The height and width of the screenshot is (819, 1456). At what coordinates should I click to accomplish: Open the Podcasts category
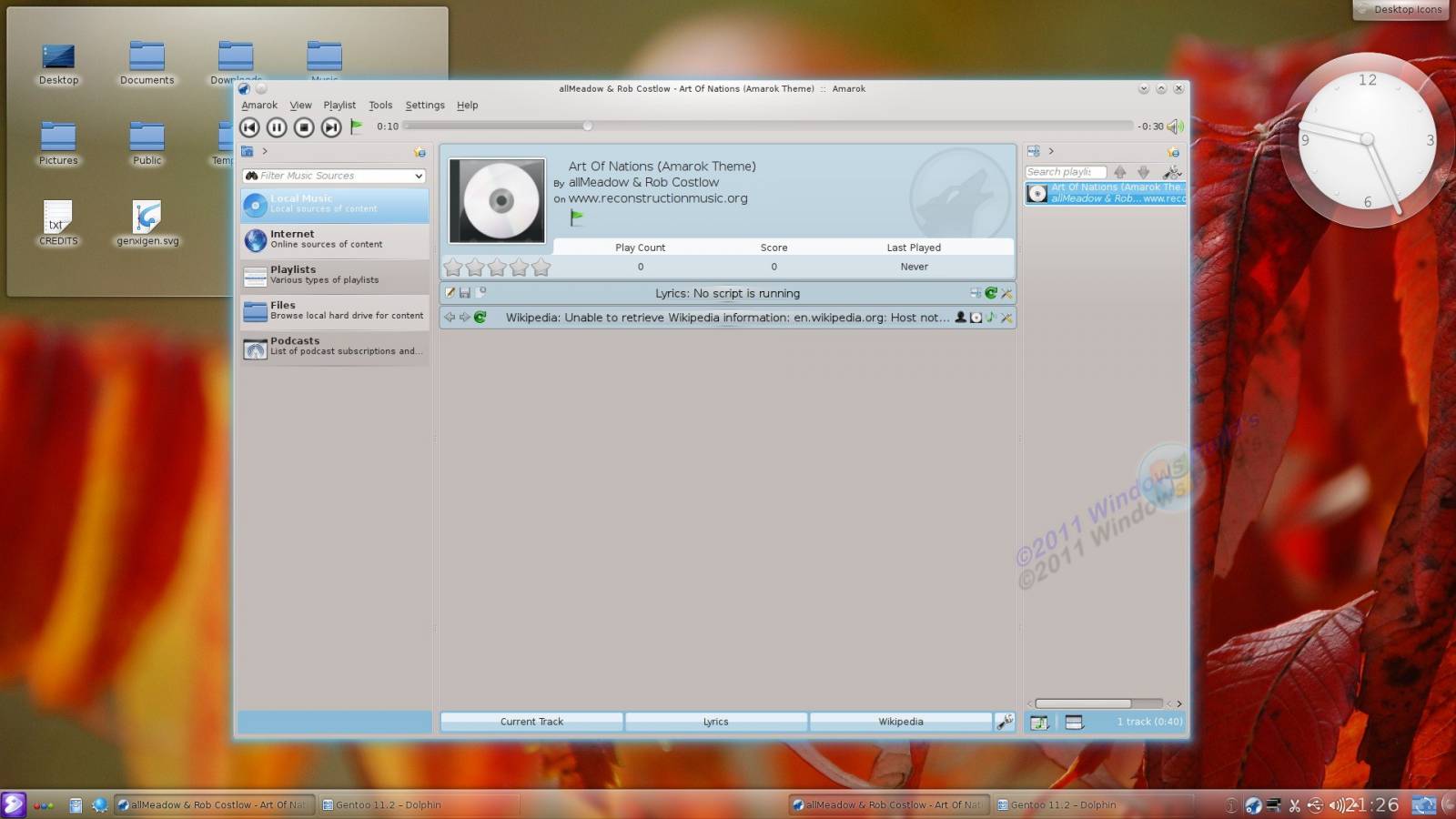click(x=335, y=347)
